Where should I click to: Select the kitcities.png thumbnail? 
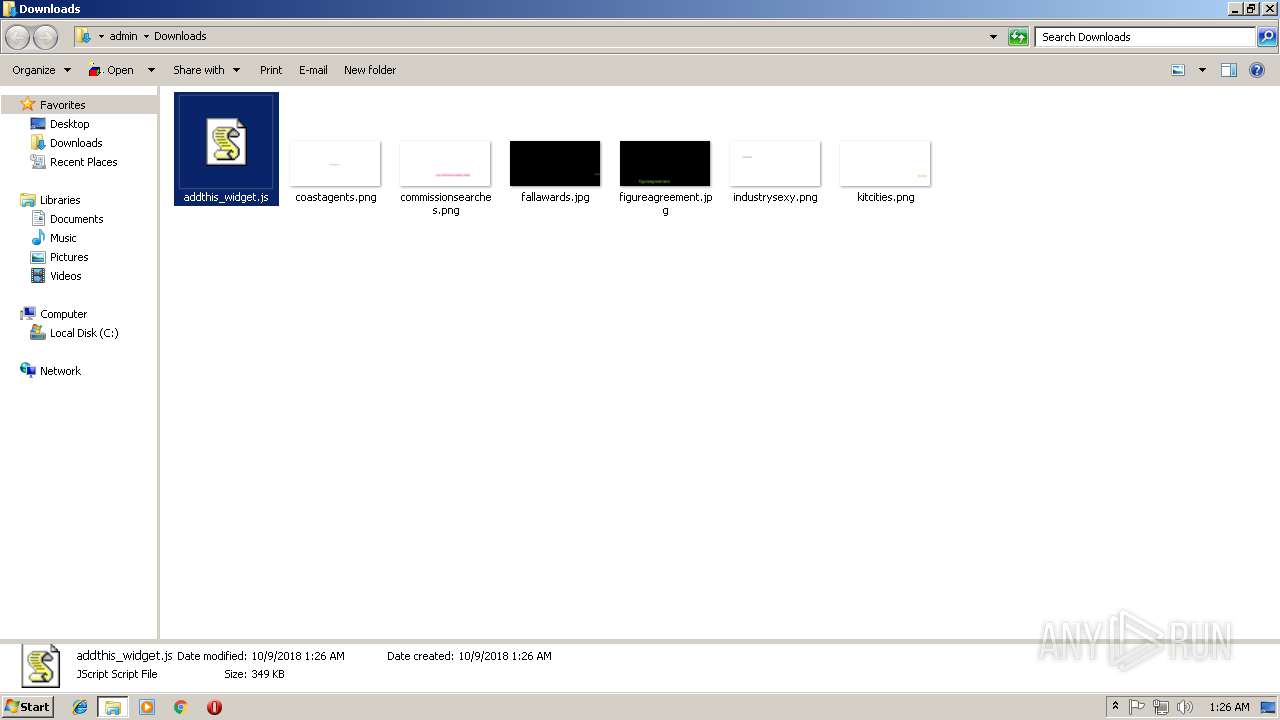pyautogui.click(x=885, y=163)
